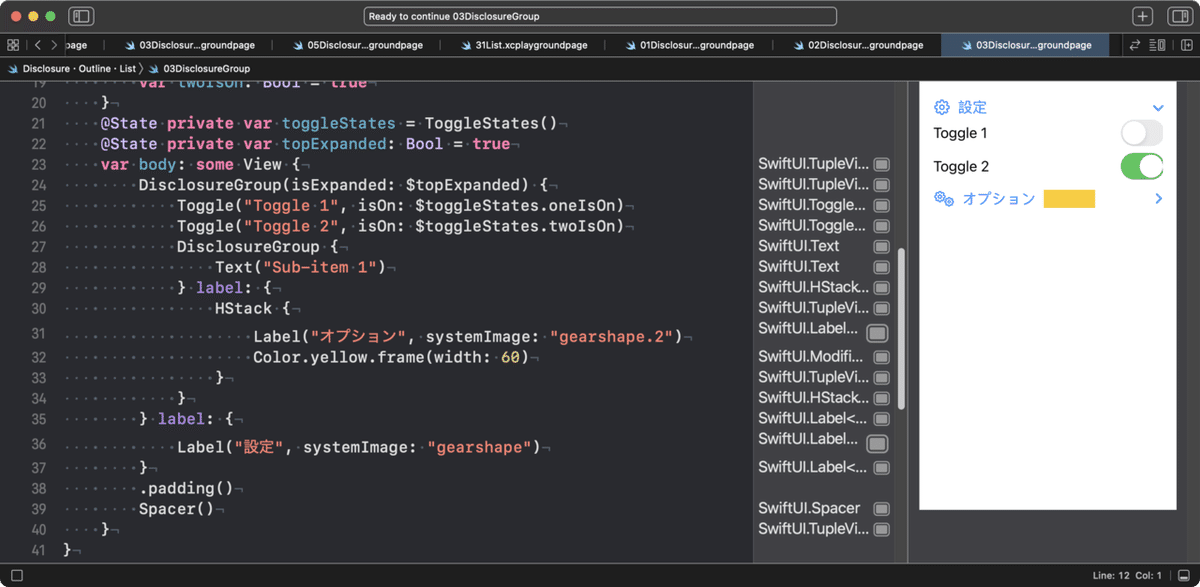Expand the オプション disclosure group chevron
The image size is (1200, 587).
(x=1158, y=198)
